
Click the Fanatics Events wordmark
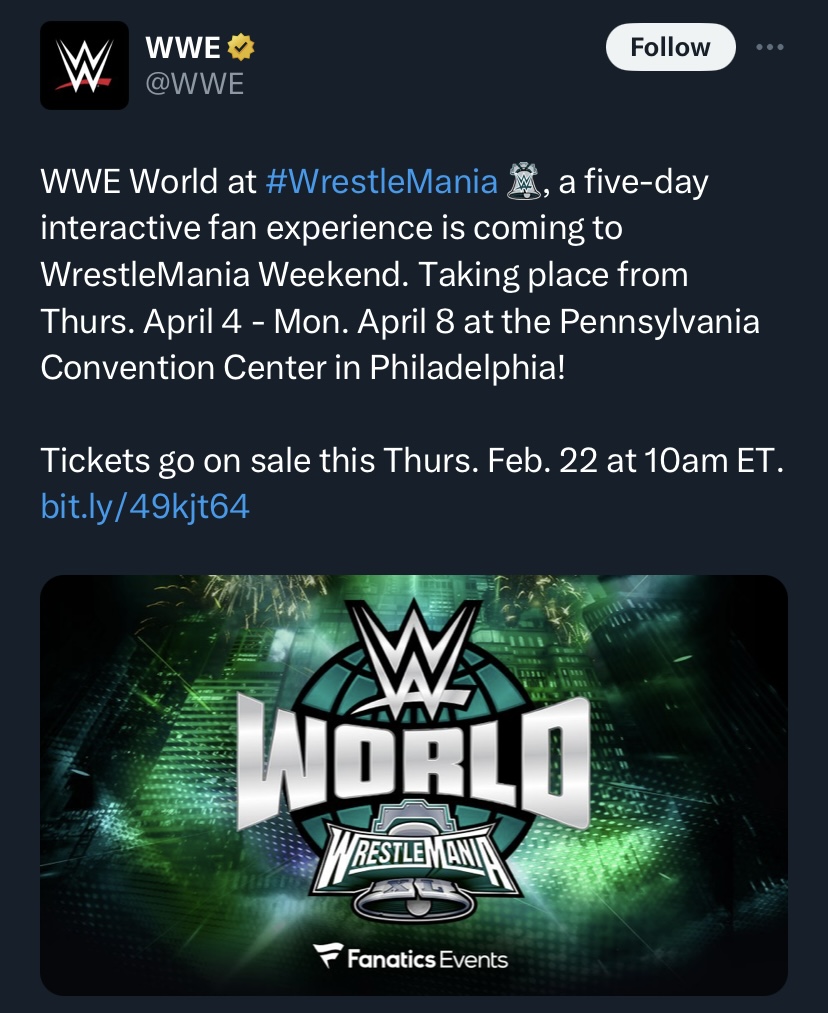427,960
